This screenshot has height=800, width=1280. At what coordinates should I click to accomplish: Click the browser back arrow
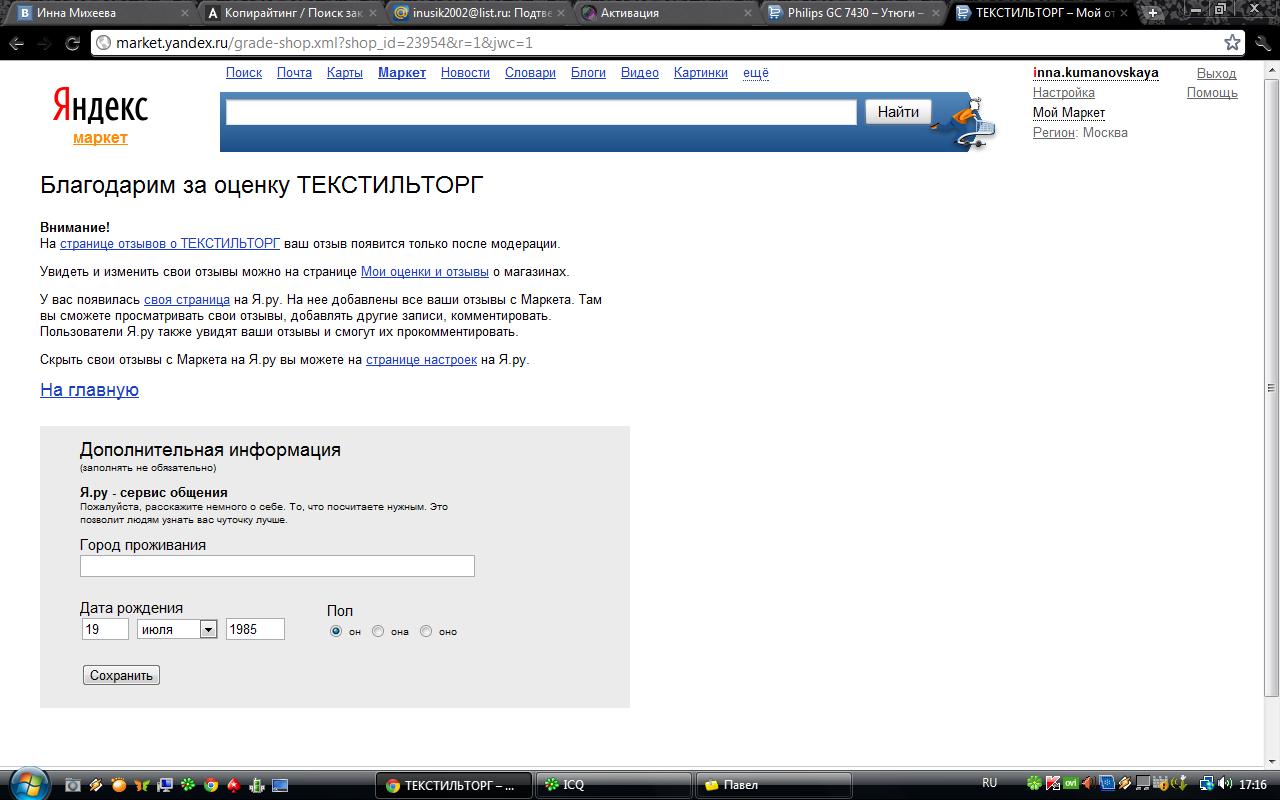coord(17,43)
